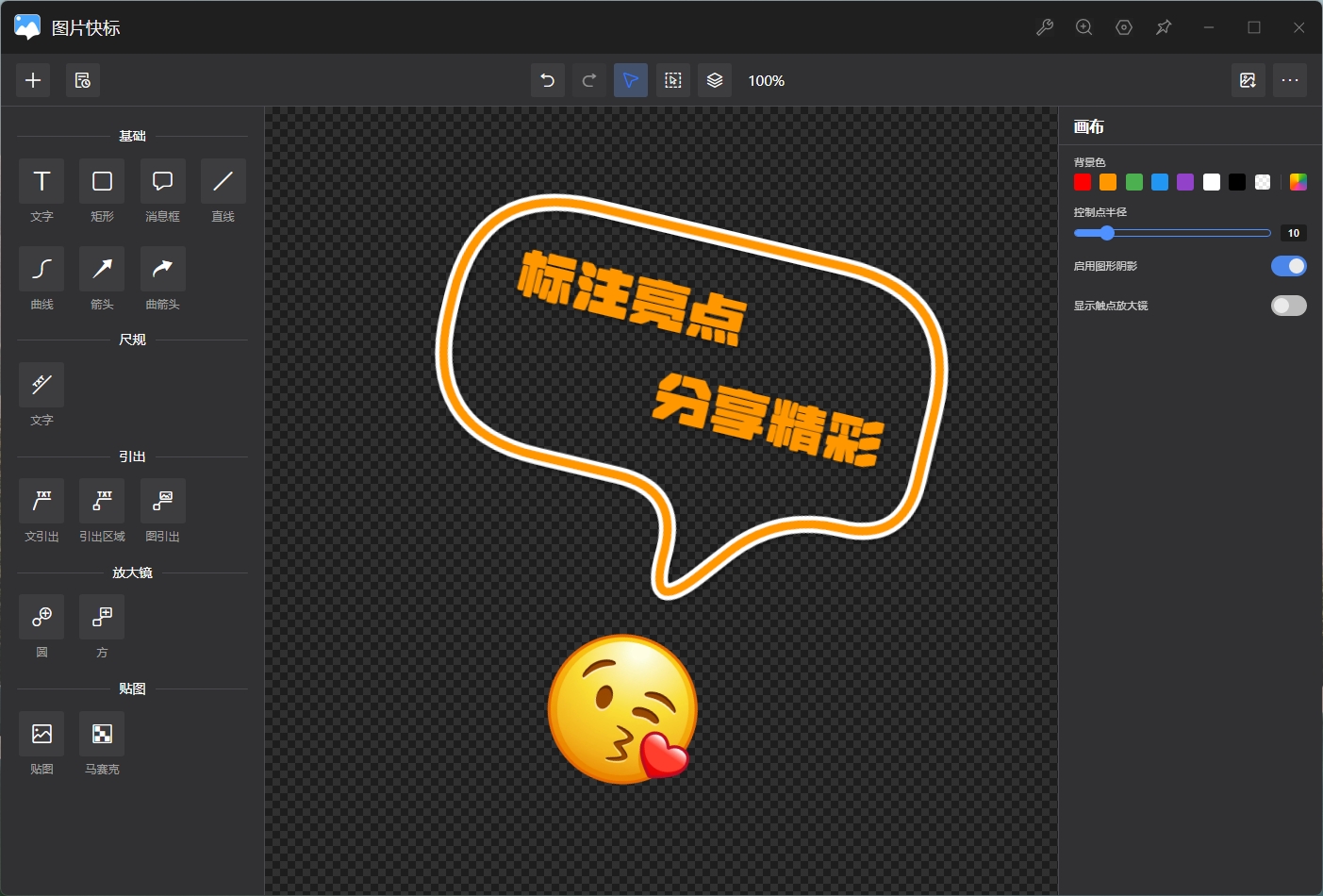Activate the region select tool
1323x896 pixels.
tap(673, 80)
